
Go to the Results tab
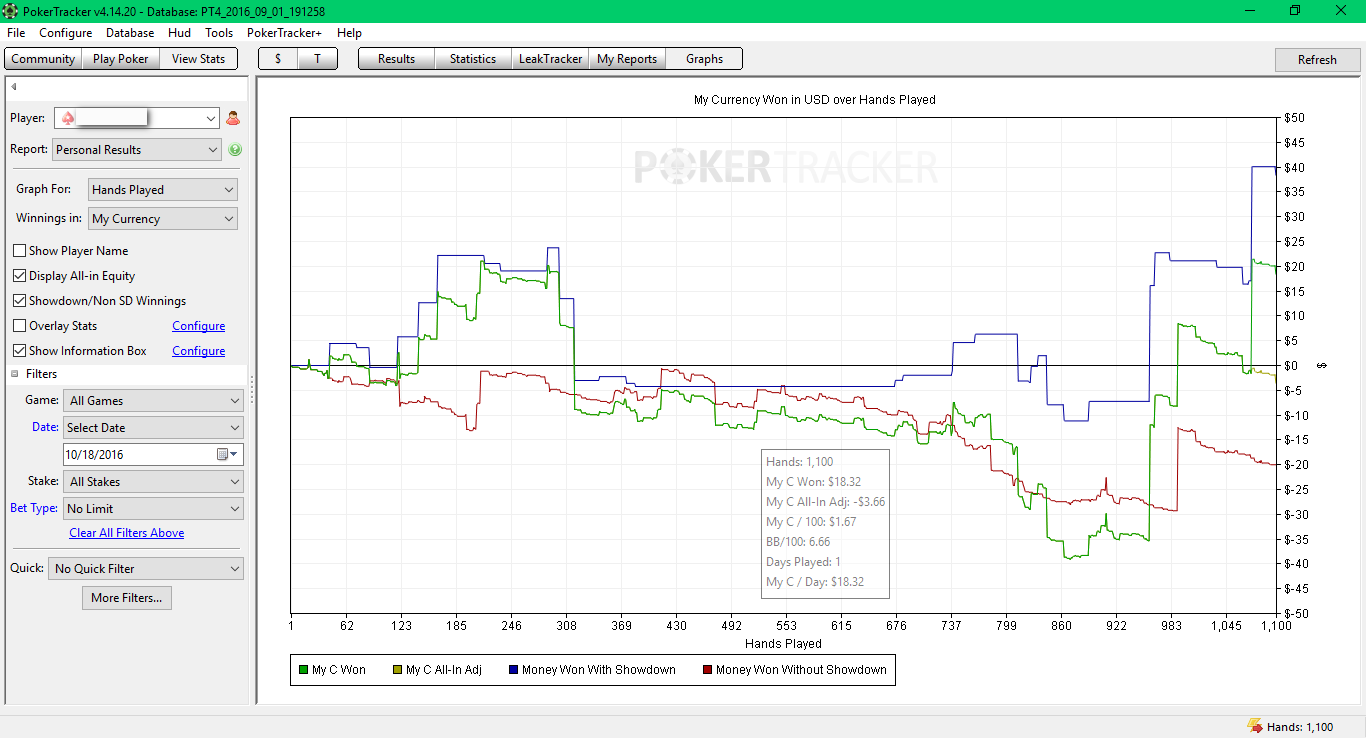(397, 59)
